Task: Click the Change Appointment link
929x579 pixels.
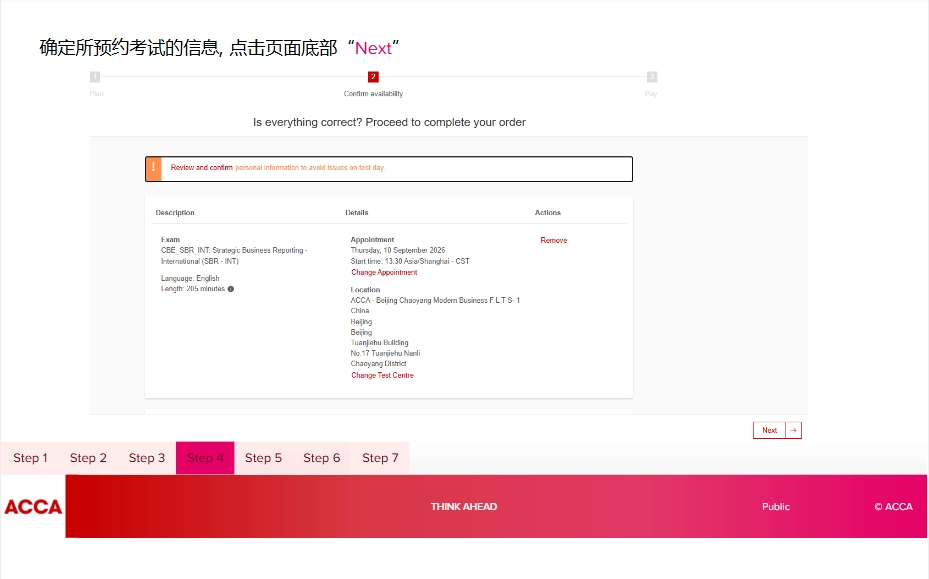Action: (x=384, y=273)
